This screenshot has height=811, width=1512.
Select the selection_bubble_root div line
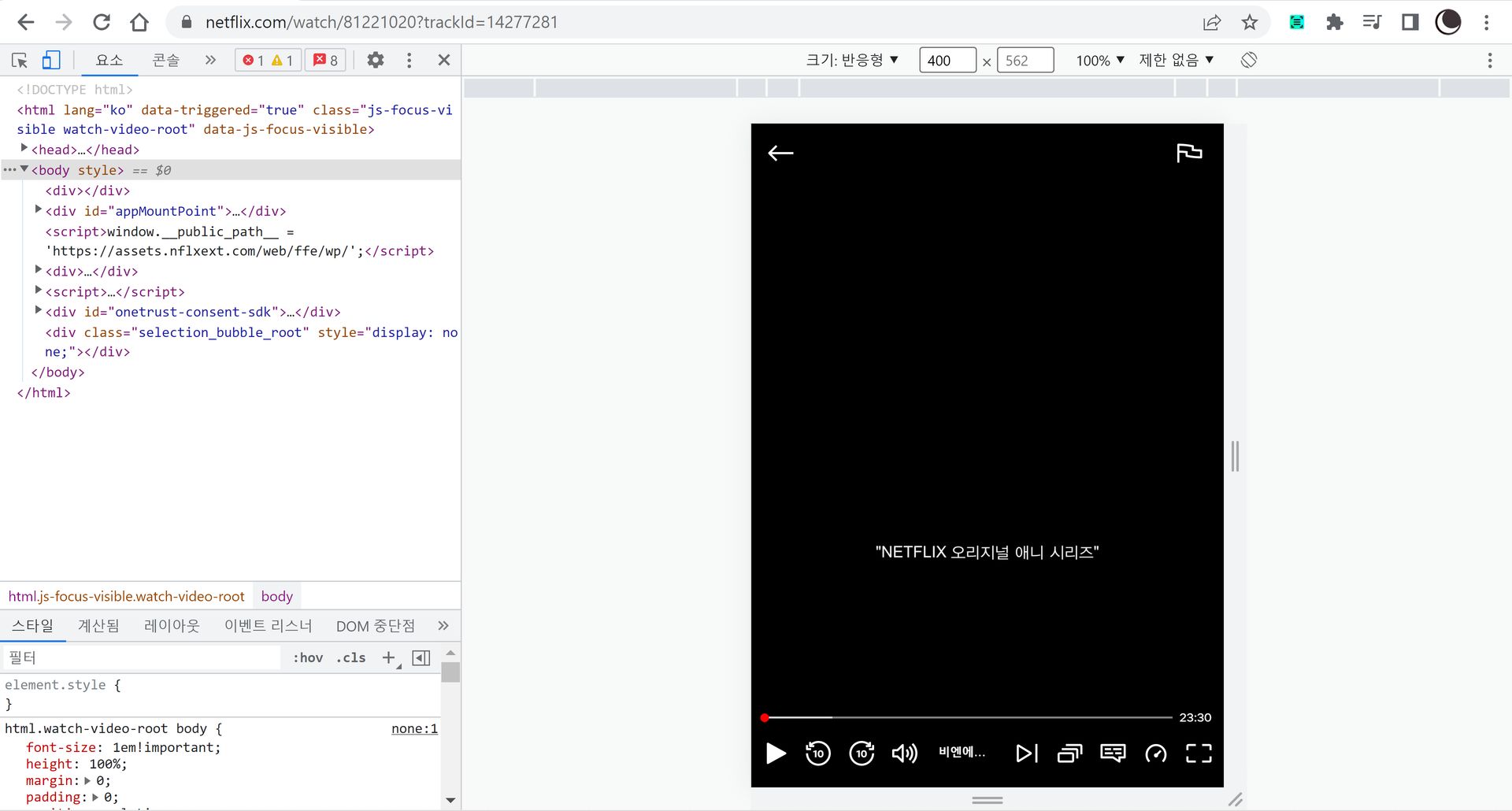pos(251,342)
